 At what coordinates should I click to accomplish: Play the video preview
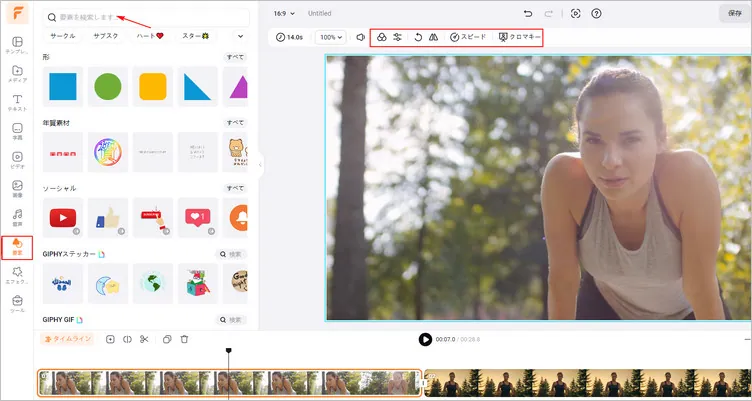[x=425, y=339]
